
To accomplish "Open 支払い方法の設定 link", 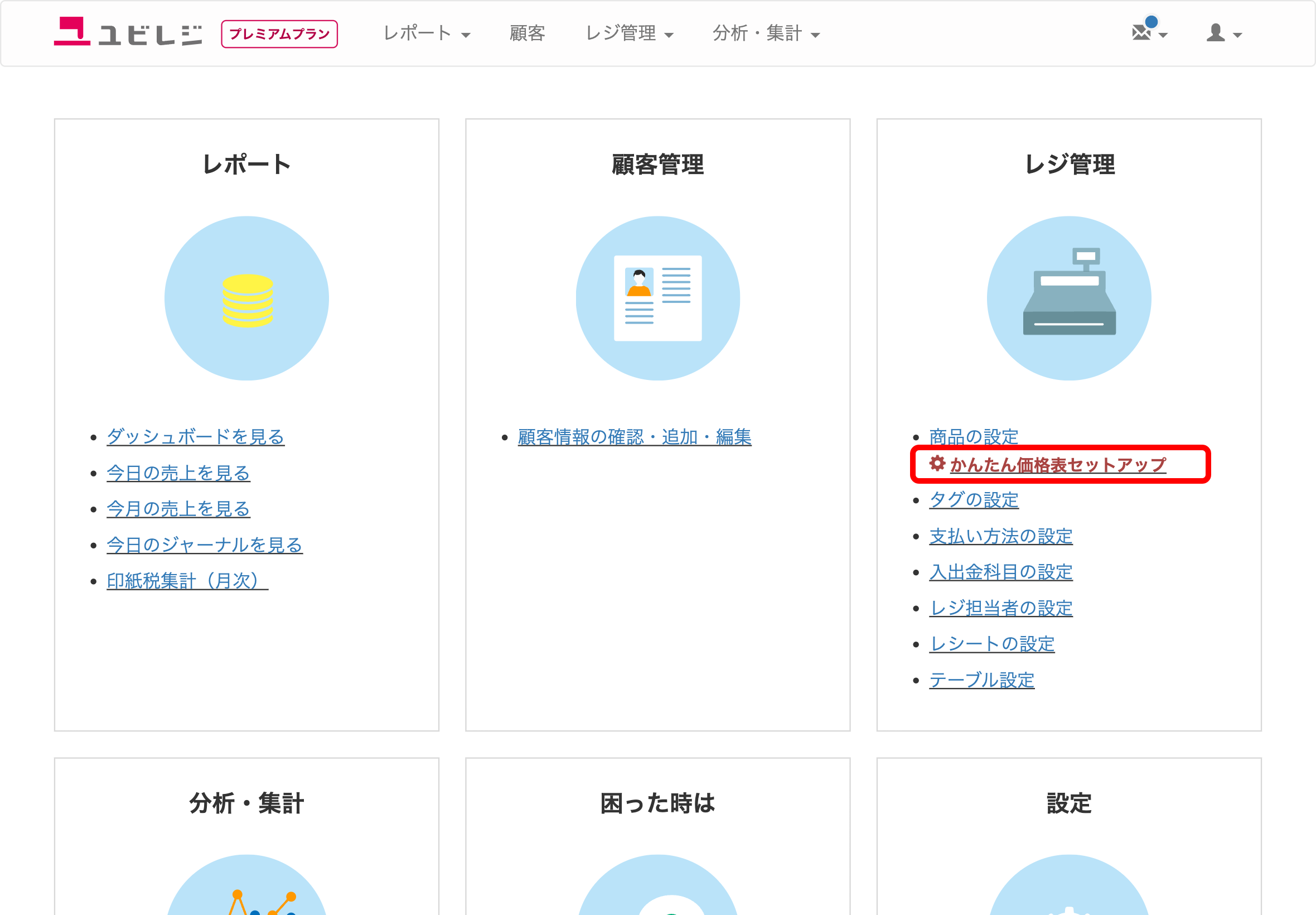I will tap(1000, 536).
